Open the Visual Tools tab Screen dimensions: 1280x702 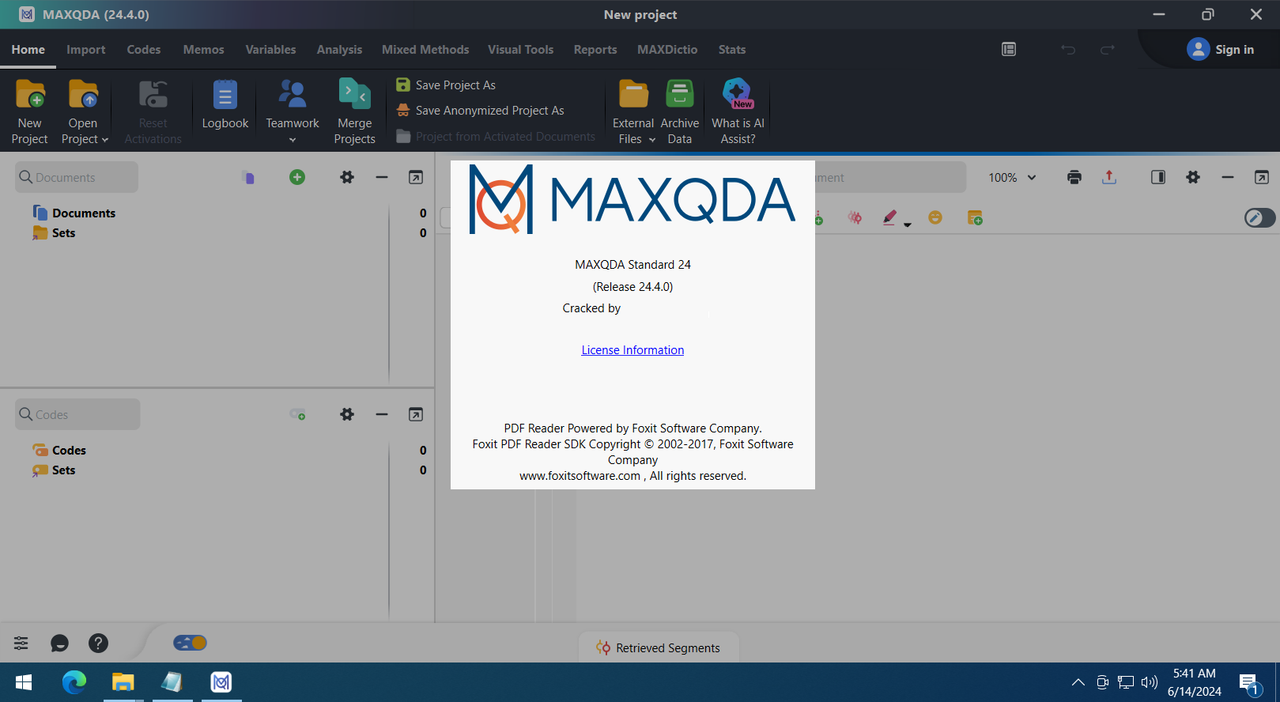(521, 49)
